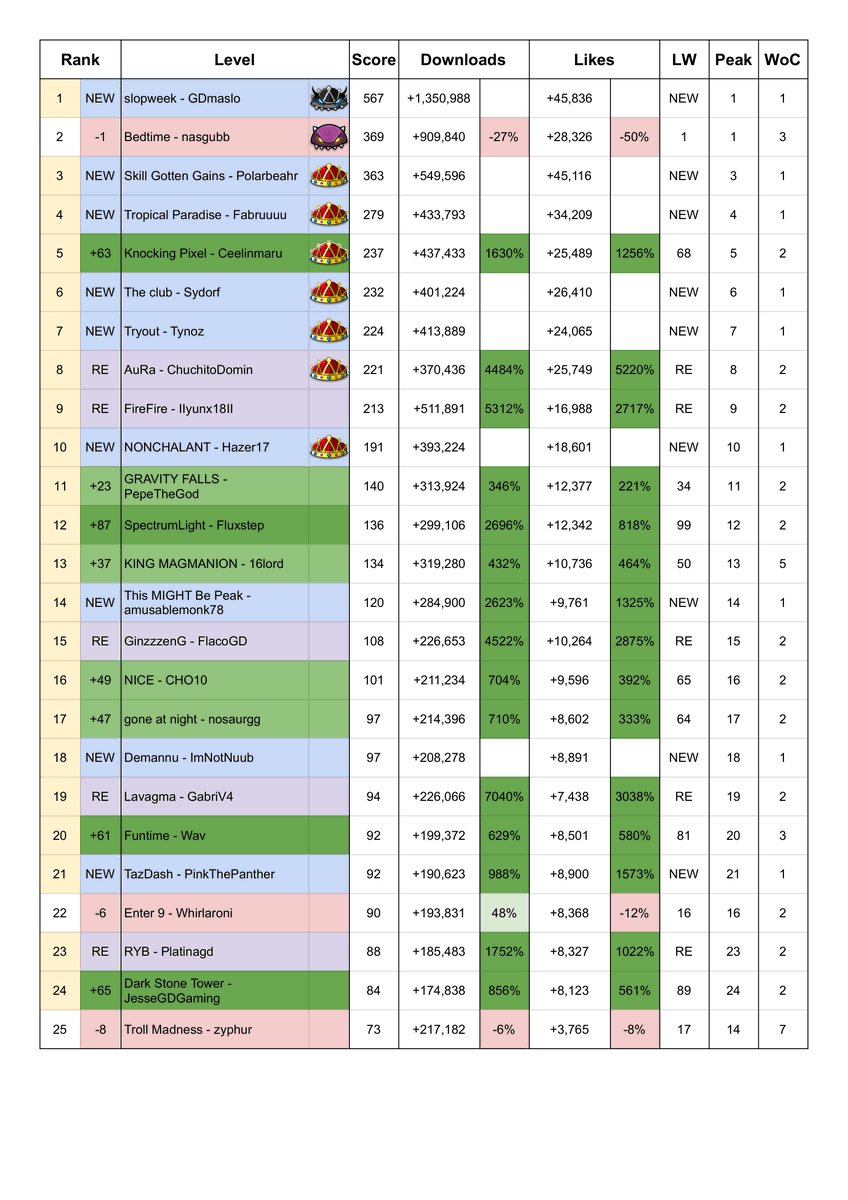The width and height of the screenshot is (848, 1200).
Task: Click the 5312% downloads change for FireFire
Action: pos(504,408)
